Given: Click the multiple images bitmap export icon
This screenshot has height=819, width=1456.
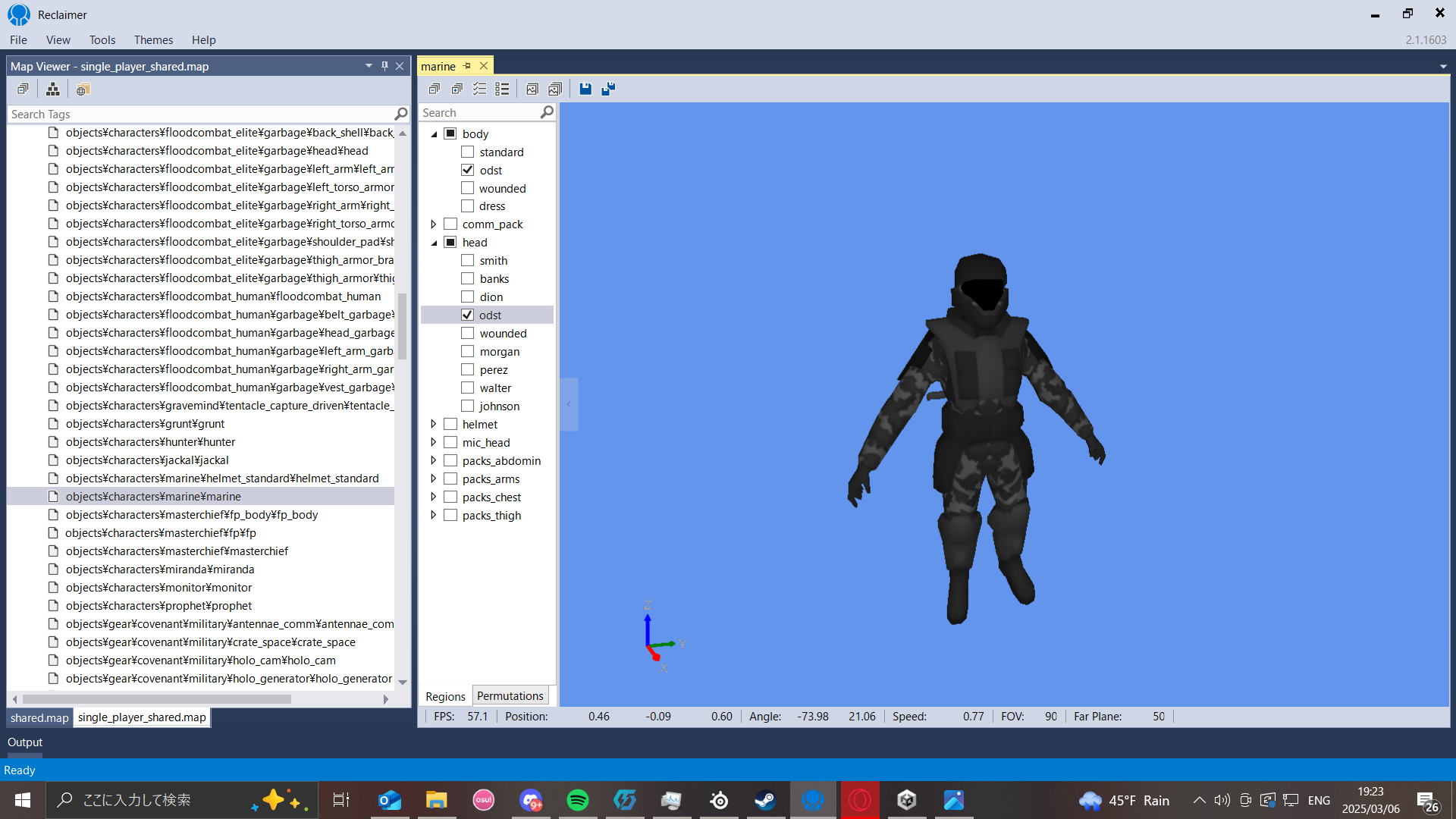Looking at the screenshot, I should (x=555, y=89).
